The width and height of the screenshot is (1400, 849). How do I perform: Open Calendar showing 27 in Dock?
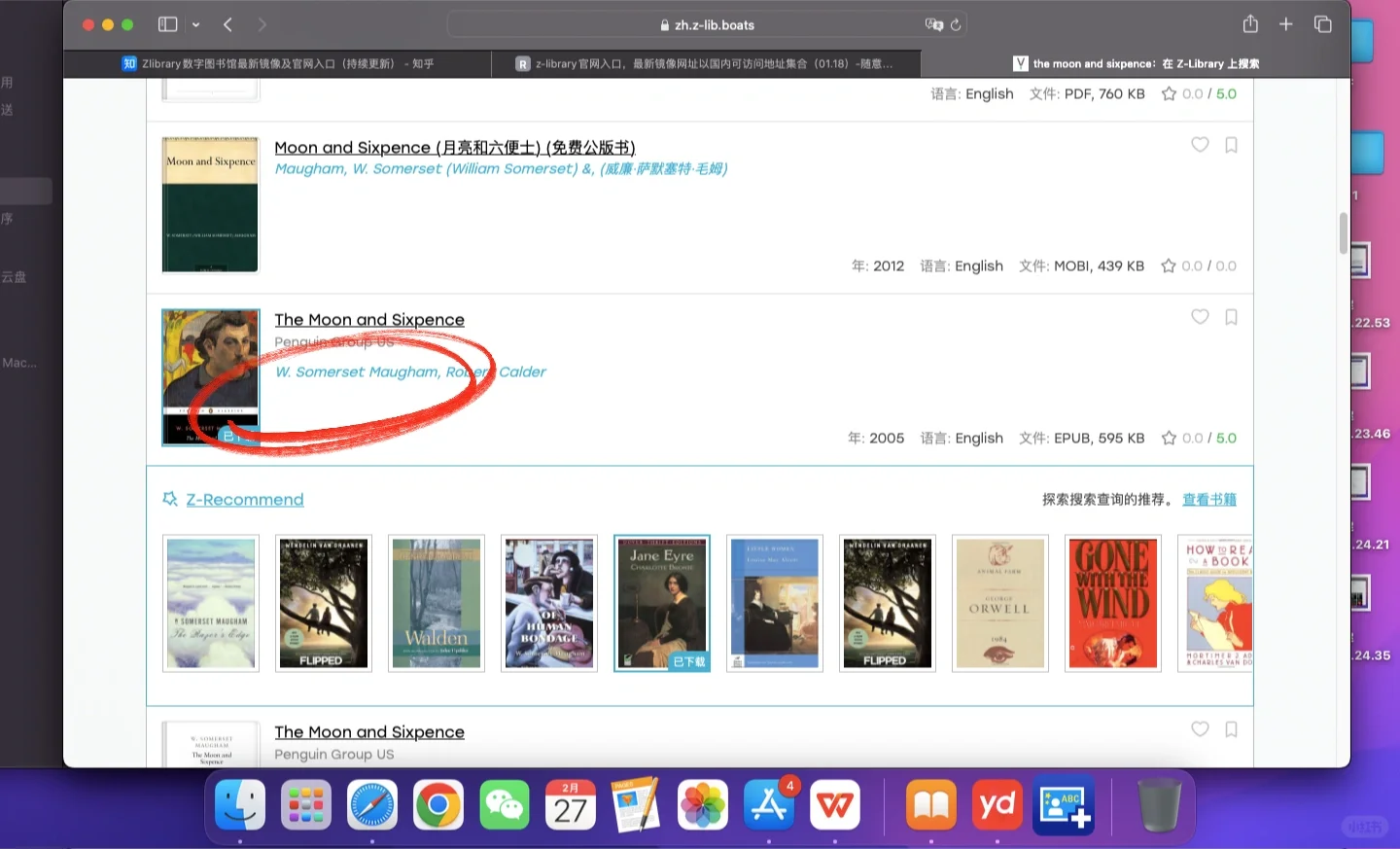click(x=571, y=805)
